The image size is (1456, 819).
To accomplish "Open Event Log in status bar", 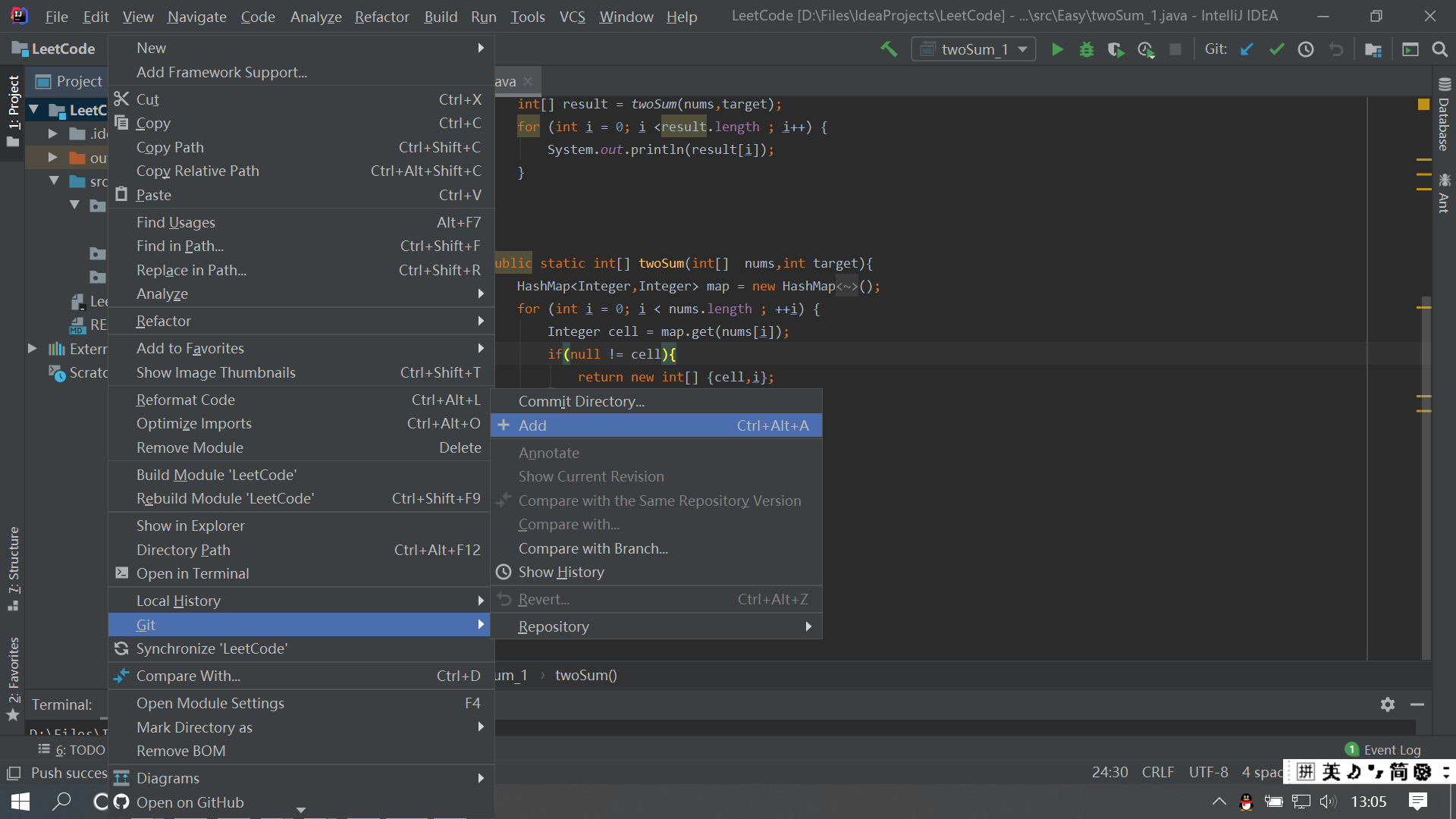I will coord(1383,750).
